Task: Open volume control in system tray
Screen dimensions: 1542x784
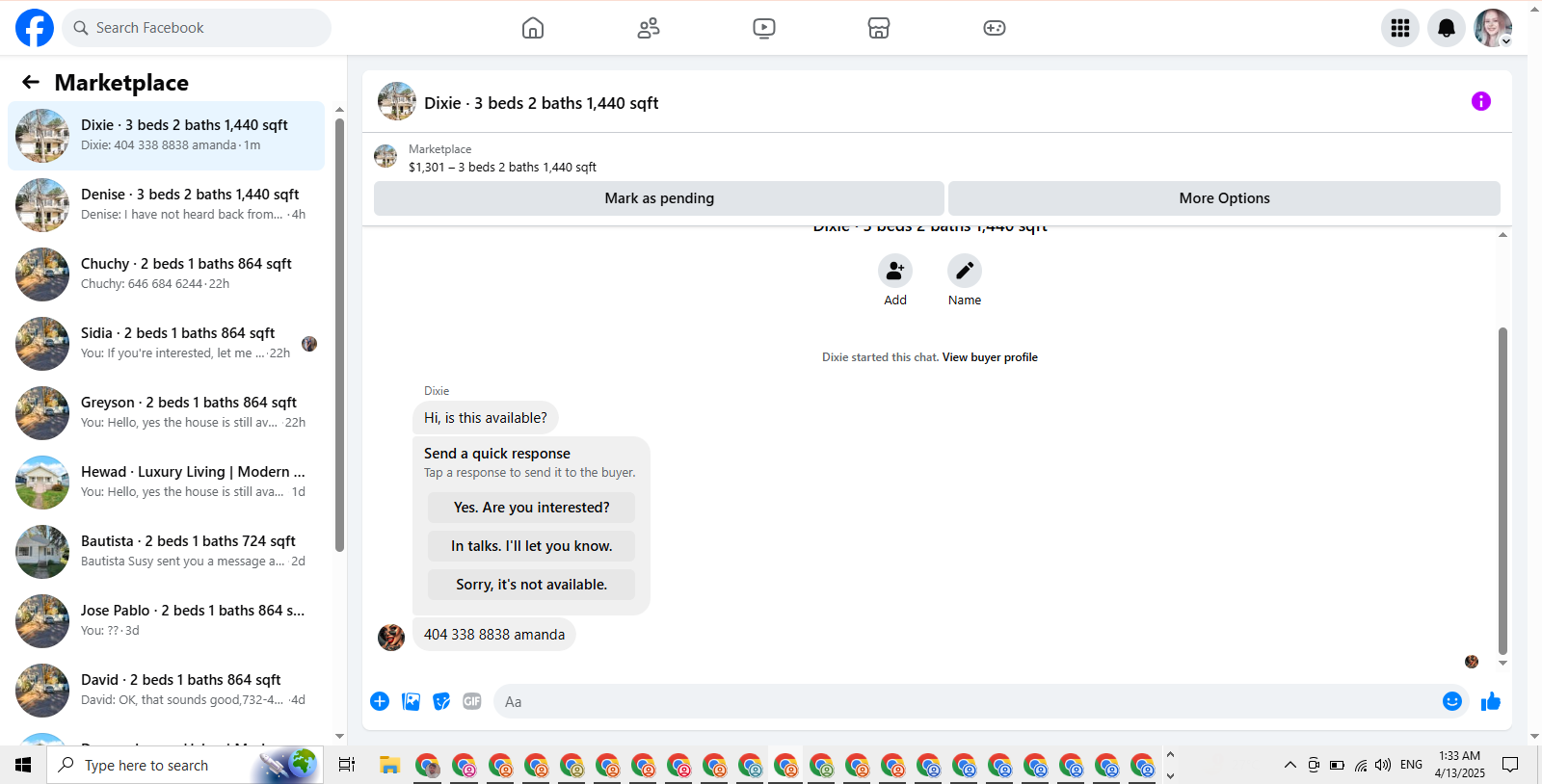Action: (x=1383, y=765)
